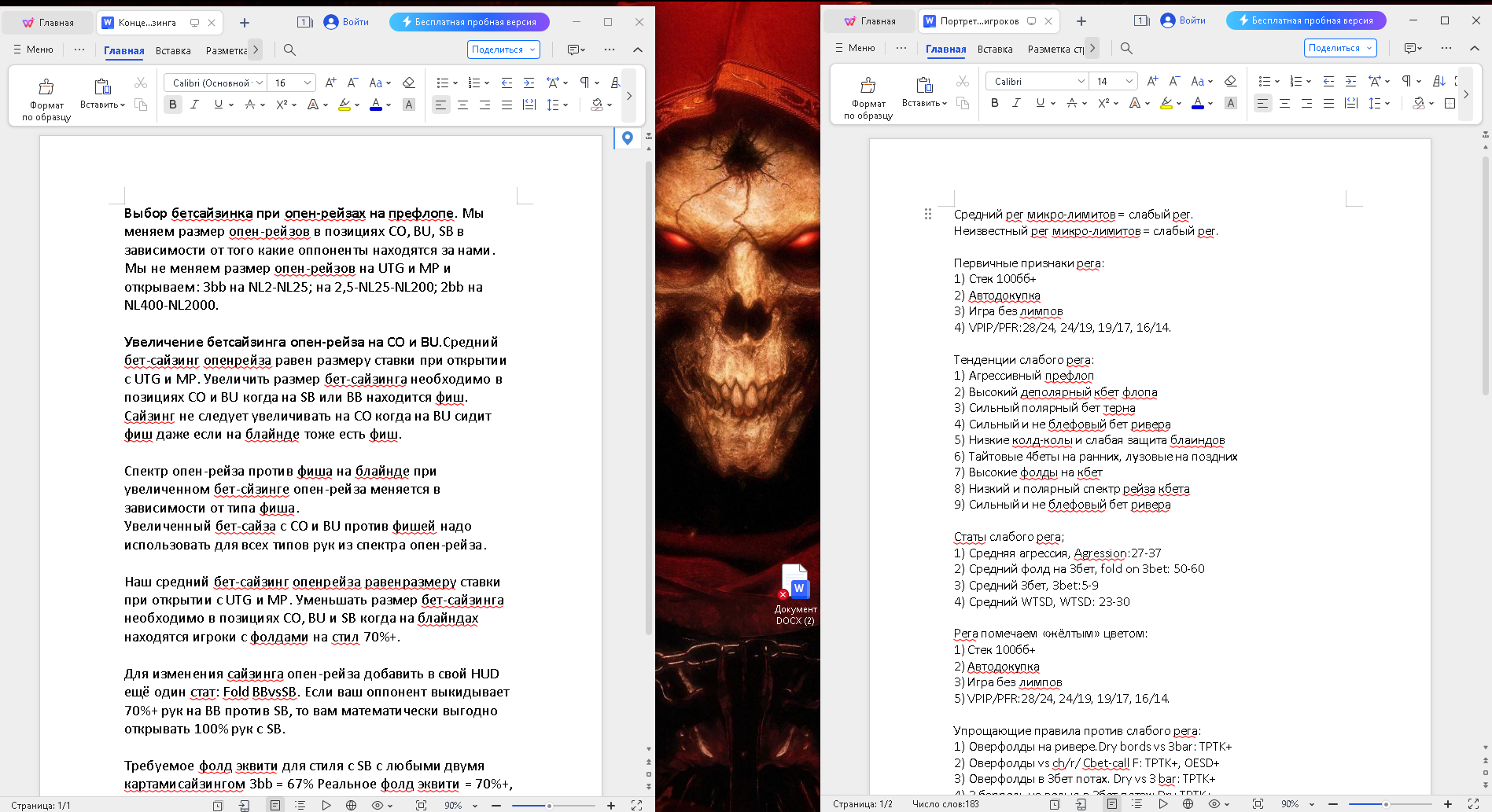Decrease font size in right window
The width and height of the screenshot is (1492, 812).
pos(1174,81)
